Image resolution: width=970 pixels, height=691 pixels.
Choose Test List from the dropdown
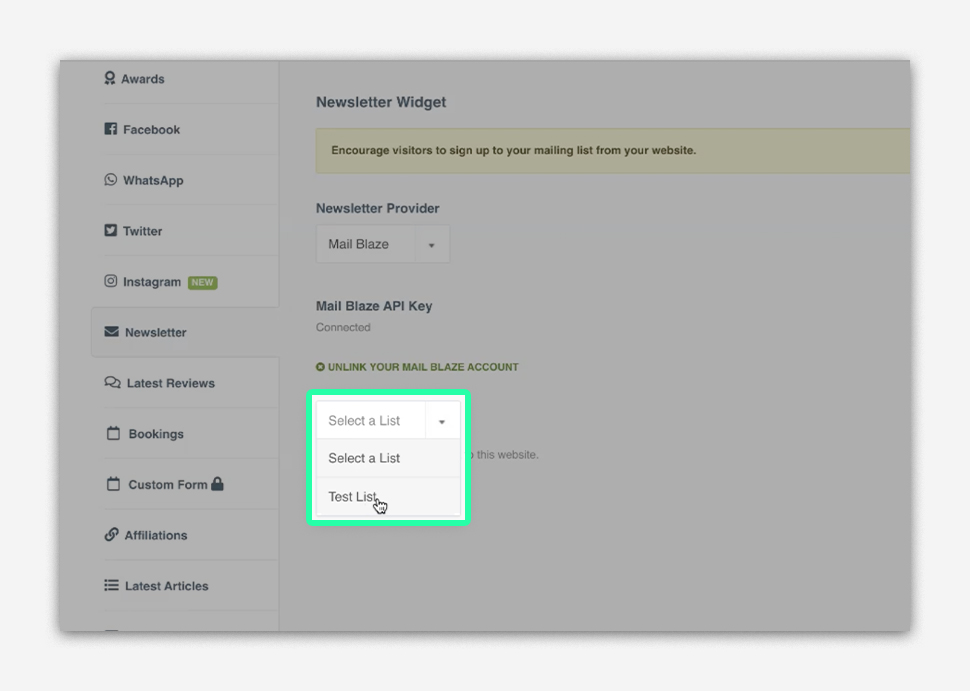(x=353, y=497)
